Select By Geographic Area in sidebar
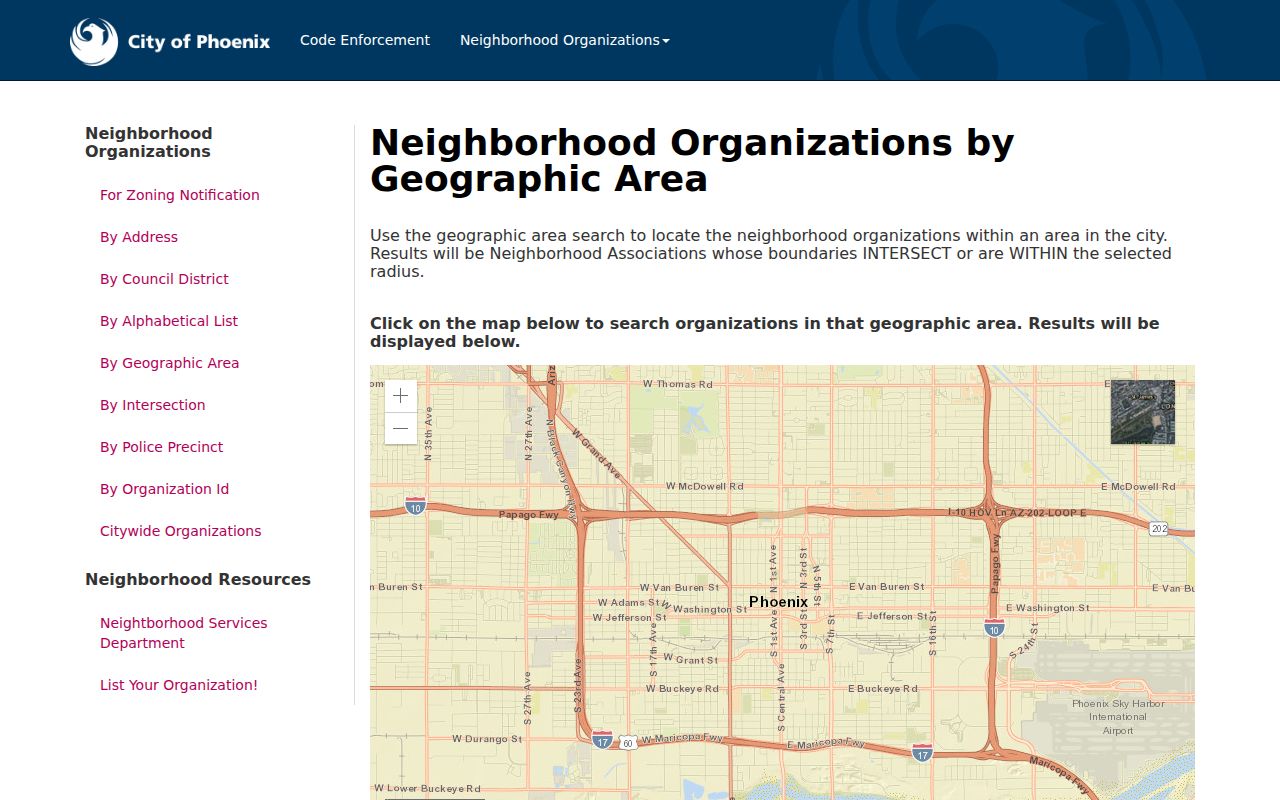1280x800 pixels. point(170,363)
